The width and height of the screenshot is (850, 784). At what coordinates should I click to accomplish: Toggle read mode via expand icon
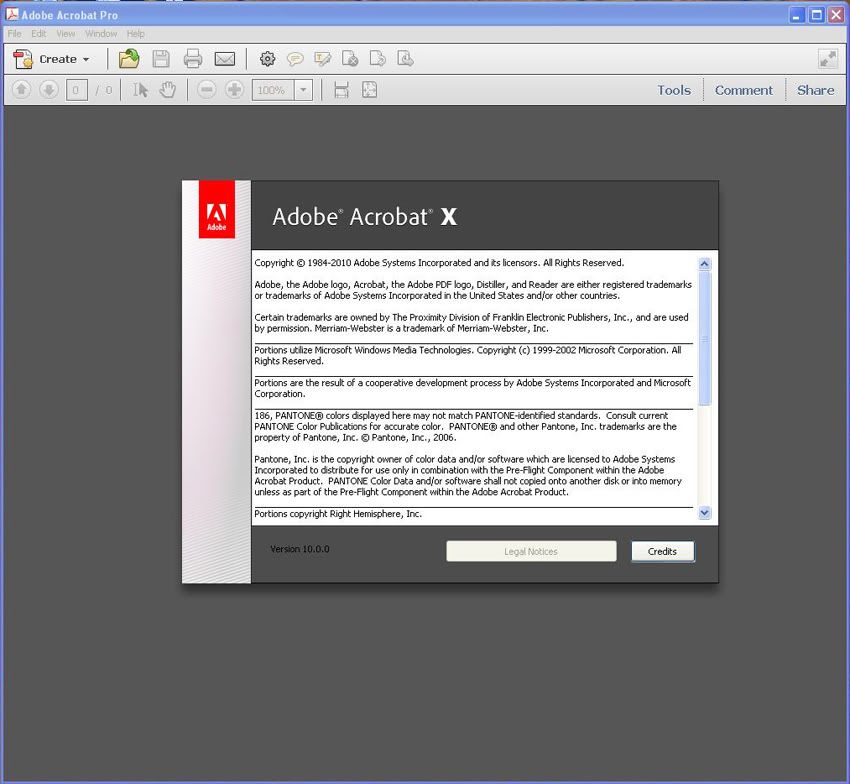click(827, 59)
